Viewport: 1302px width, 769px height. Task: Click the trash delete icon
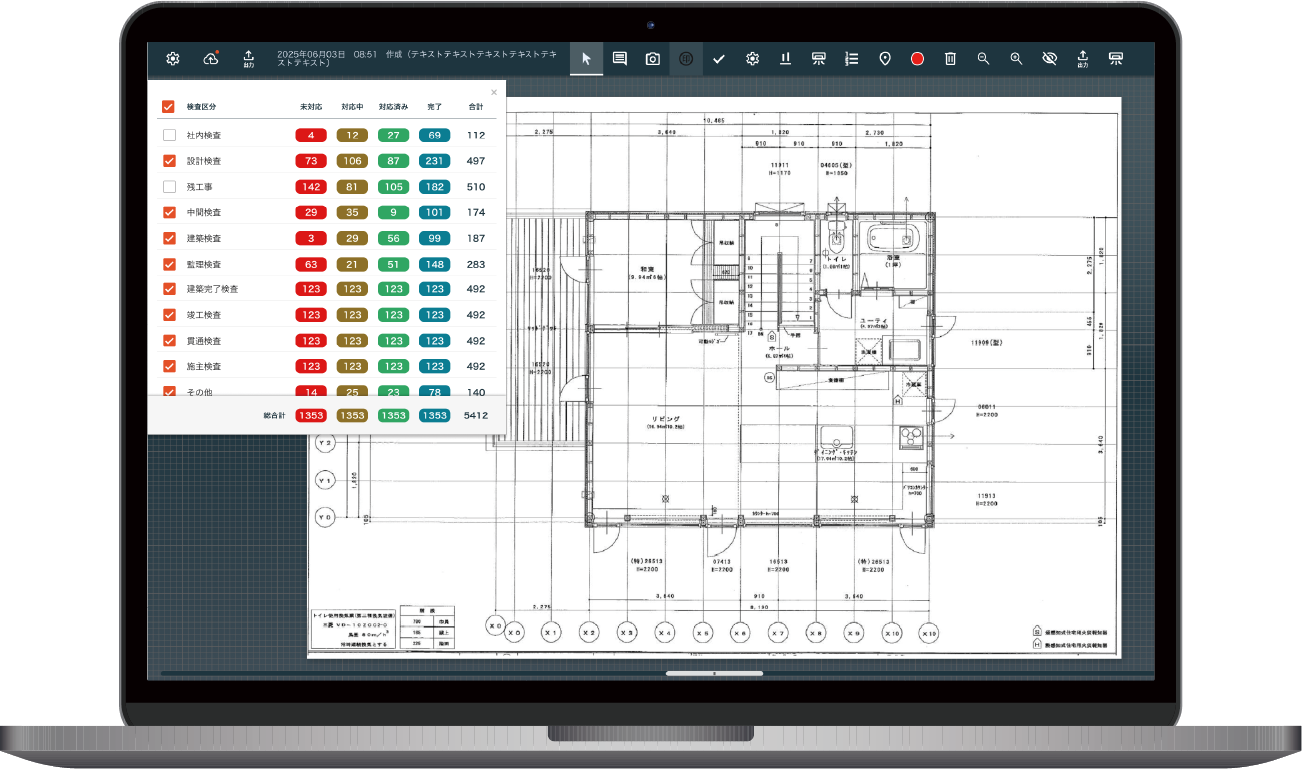point(951,59)
